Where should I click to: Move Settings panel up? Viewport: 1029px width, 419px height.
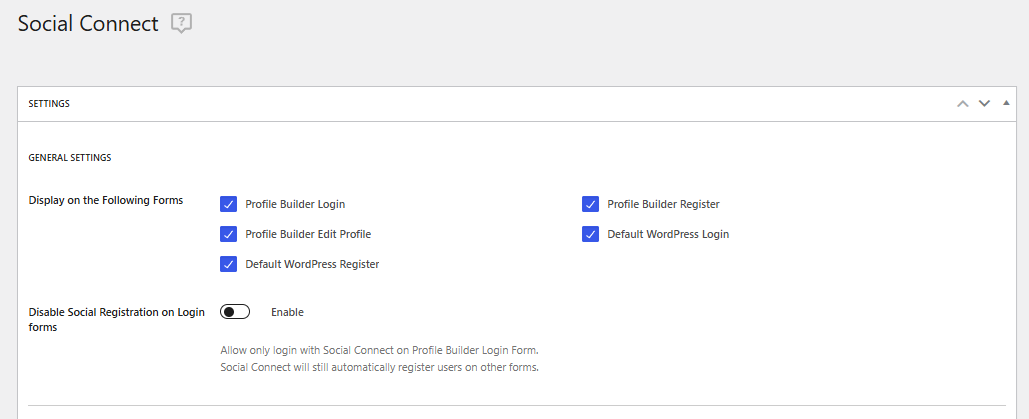963,104
